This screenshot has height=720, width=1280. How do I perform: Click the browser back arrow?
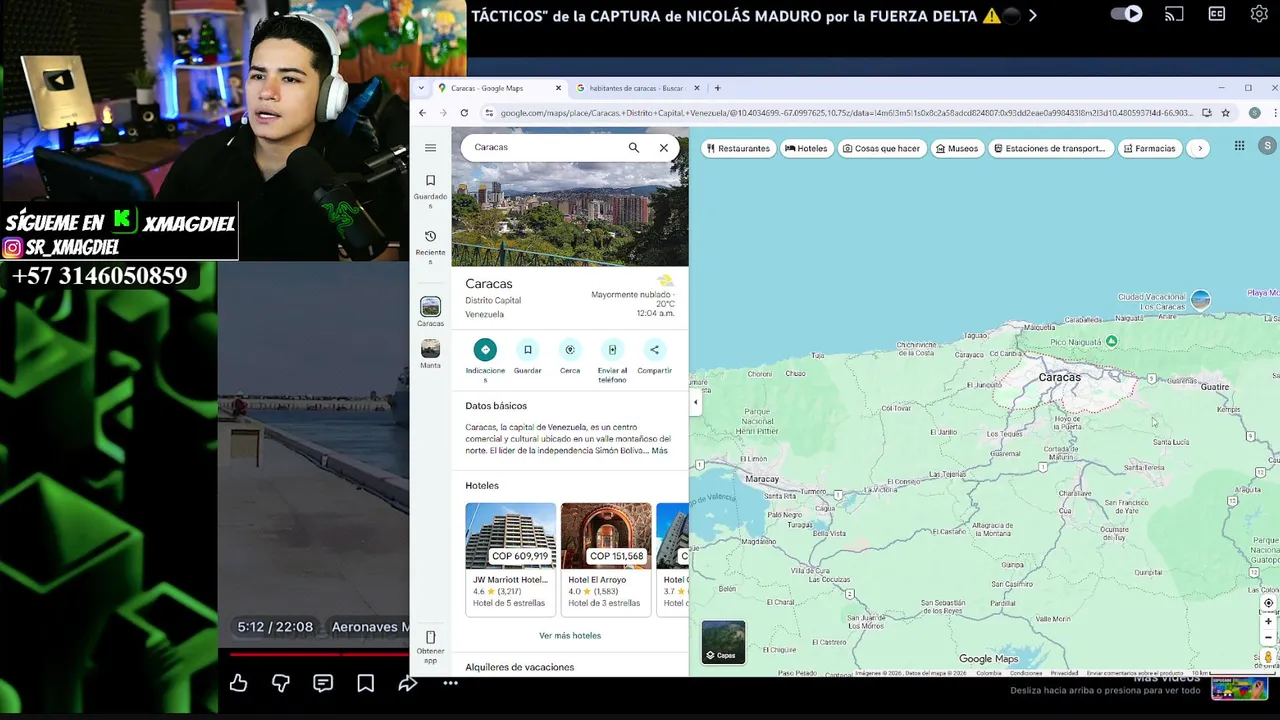(x=422, y=113)
